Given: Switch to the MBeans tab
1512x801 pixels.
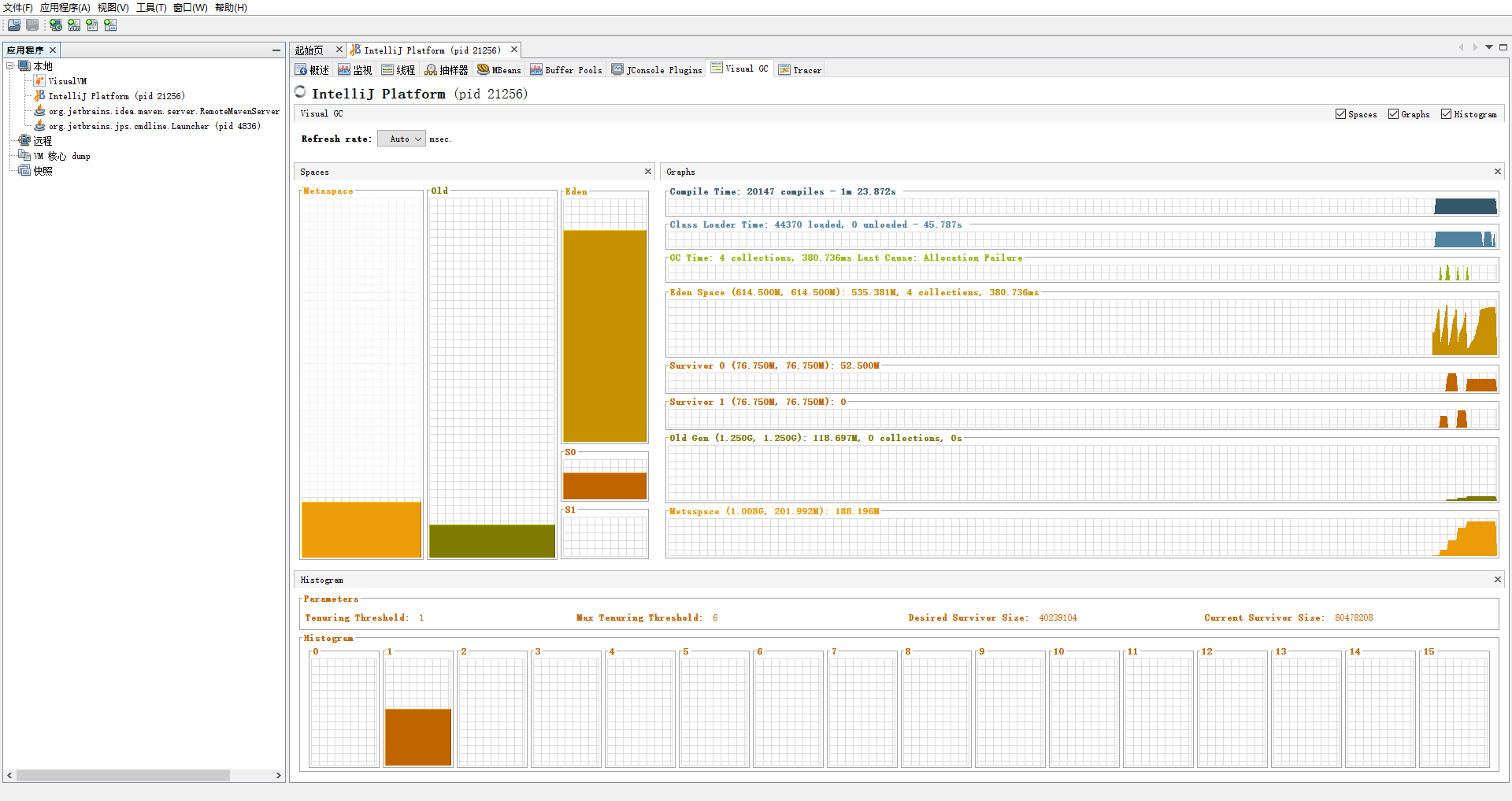Looking at the screenshot, I should (x=499, y=70).
